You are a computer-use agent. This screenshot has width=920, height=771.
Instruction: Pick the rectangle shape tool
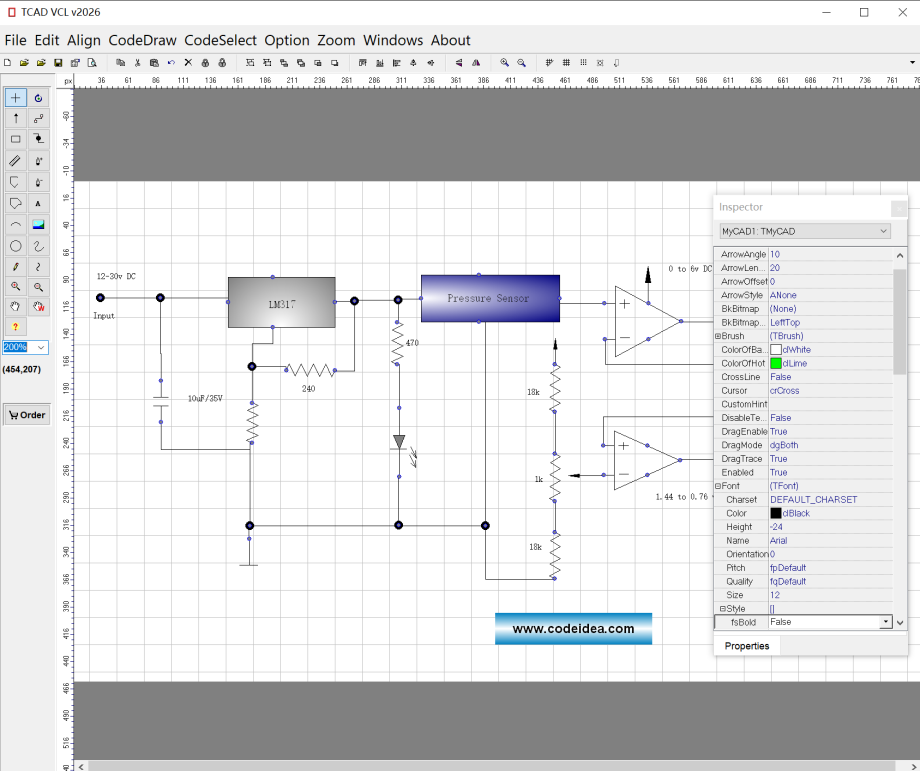point(16,140)
